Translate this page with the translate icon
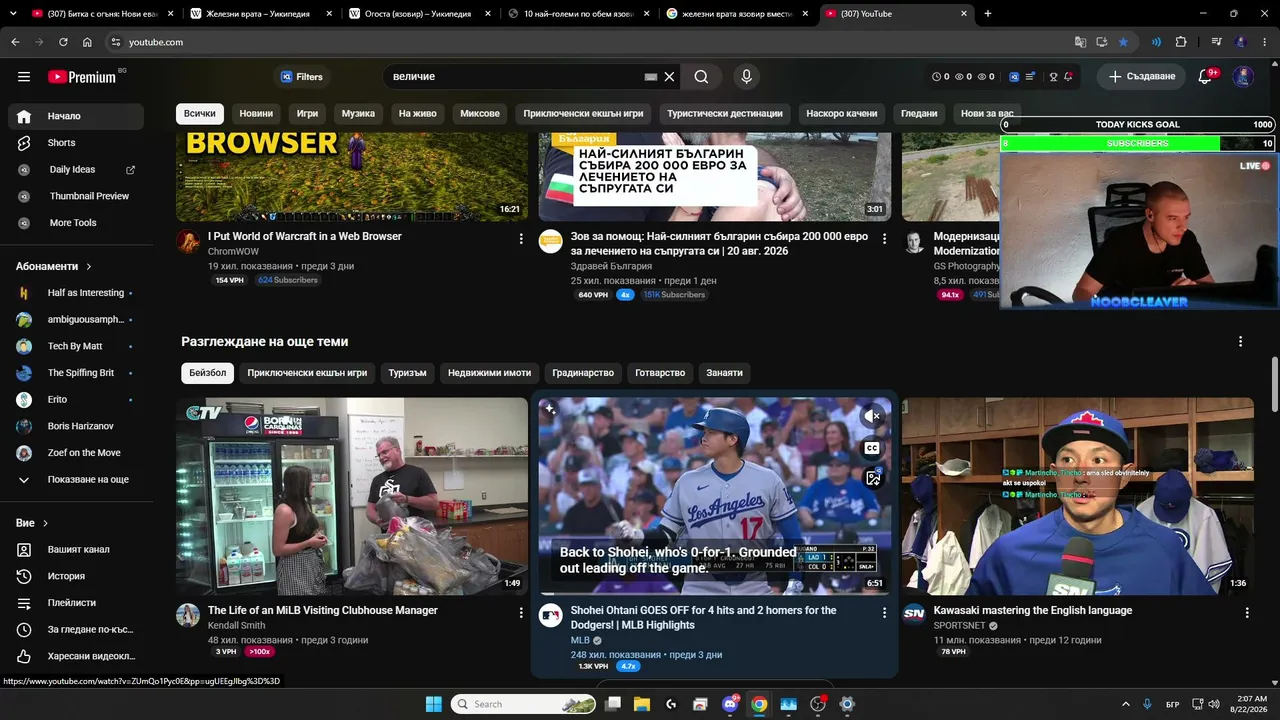Screen dimensions: 1280x720 pyautogui.click(x=1080, y=42)
